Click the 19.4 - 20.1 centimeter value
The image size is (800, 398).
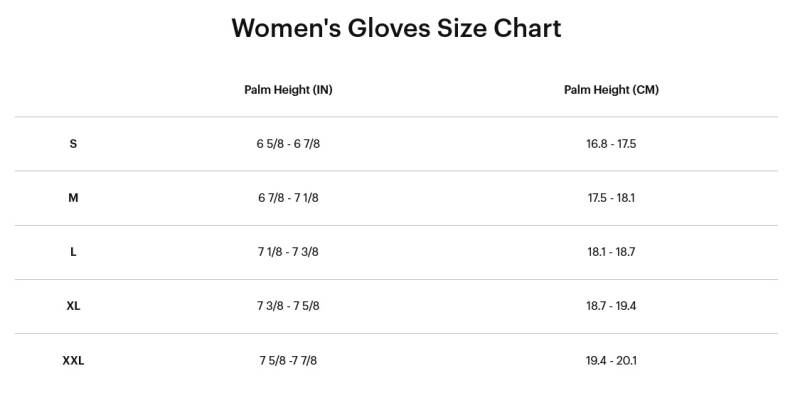pos(611,361)
